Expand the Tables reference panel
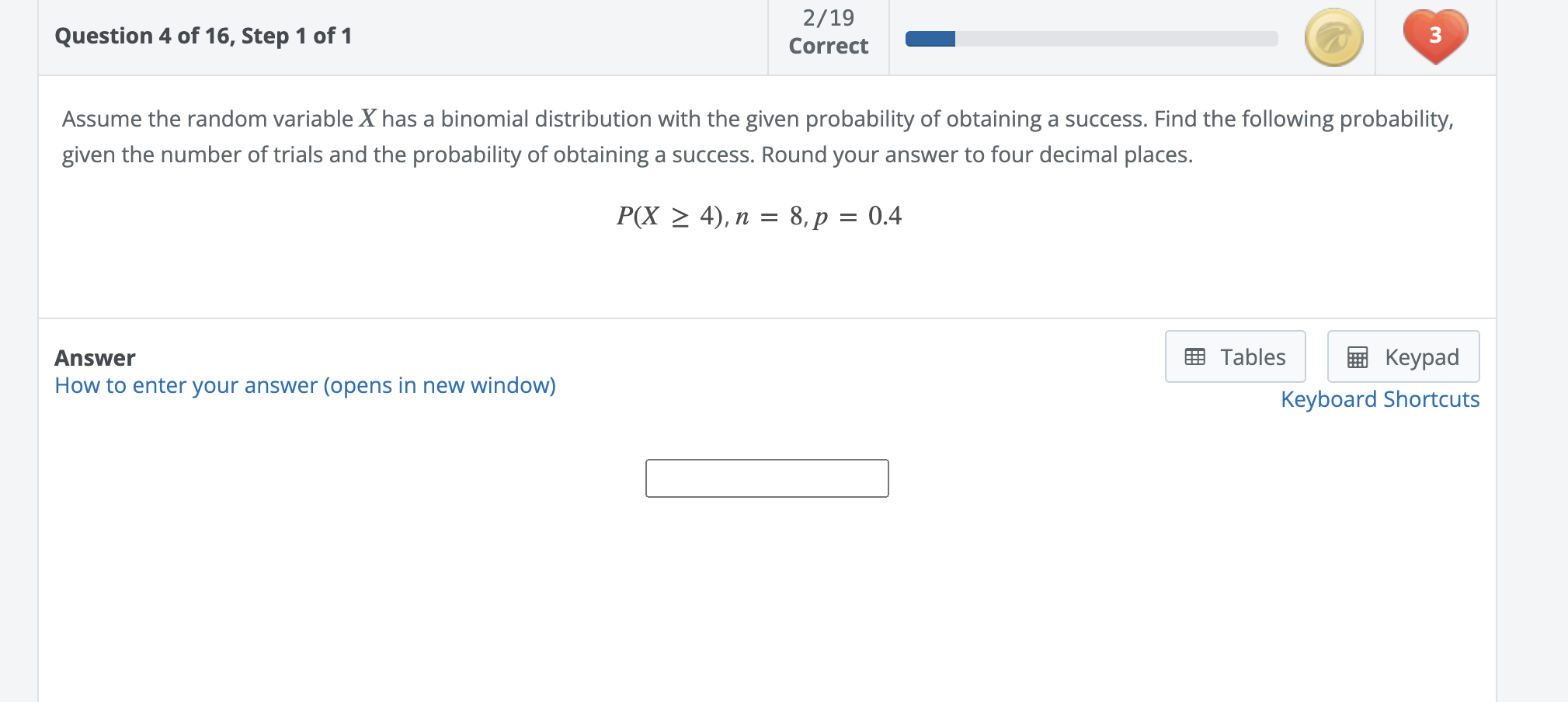The height and width of the screenshot is (702, 1568). point(1233,356)
